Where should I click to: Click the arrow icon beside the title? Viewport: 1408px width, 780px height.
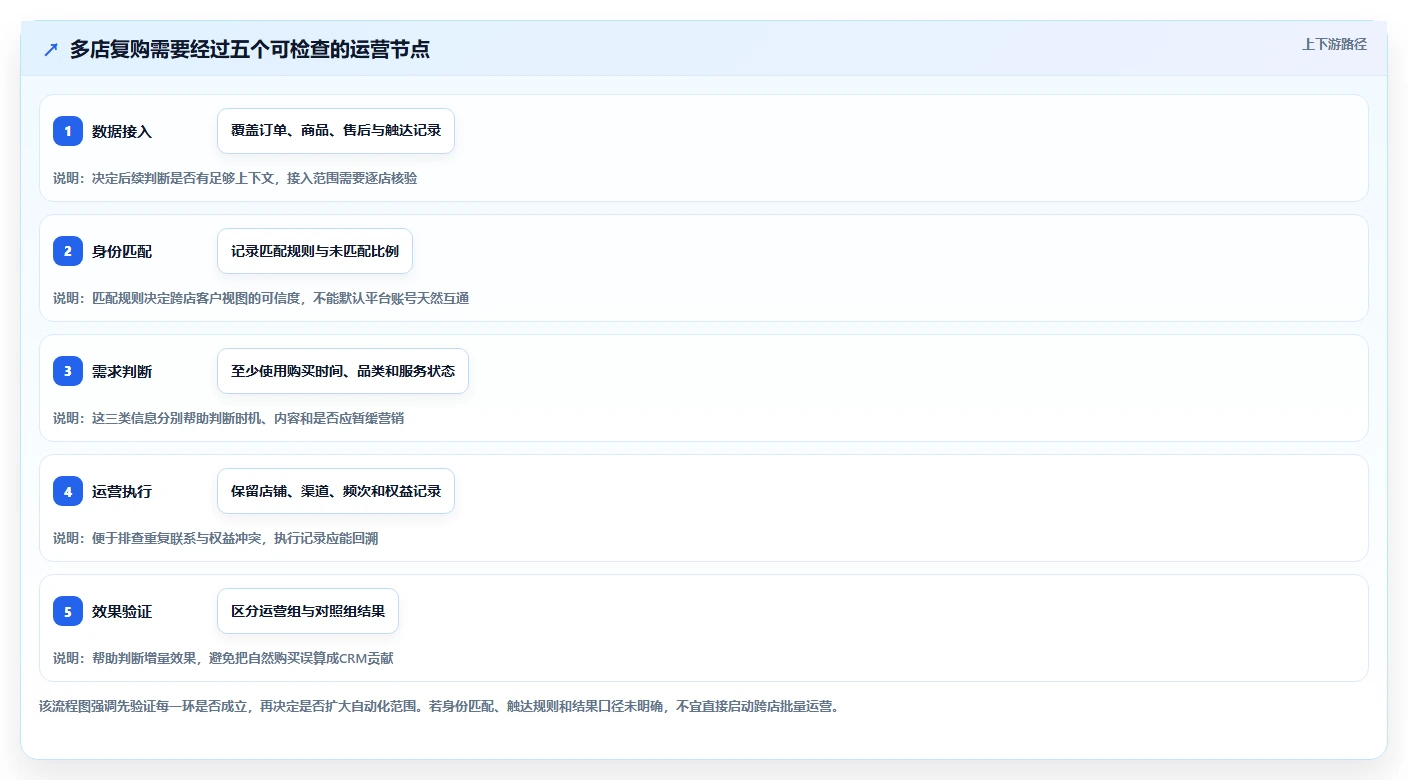click(51, 49)
